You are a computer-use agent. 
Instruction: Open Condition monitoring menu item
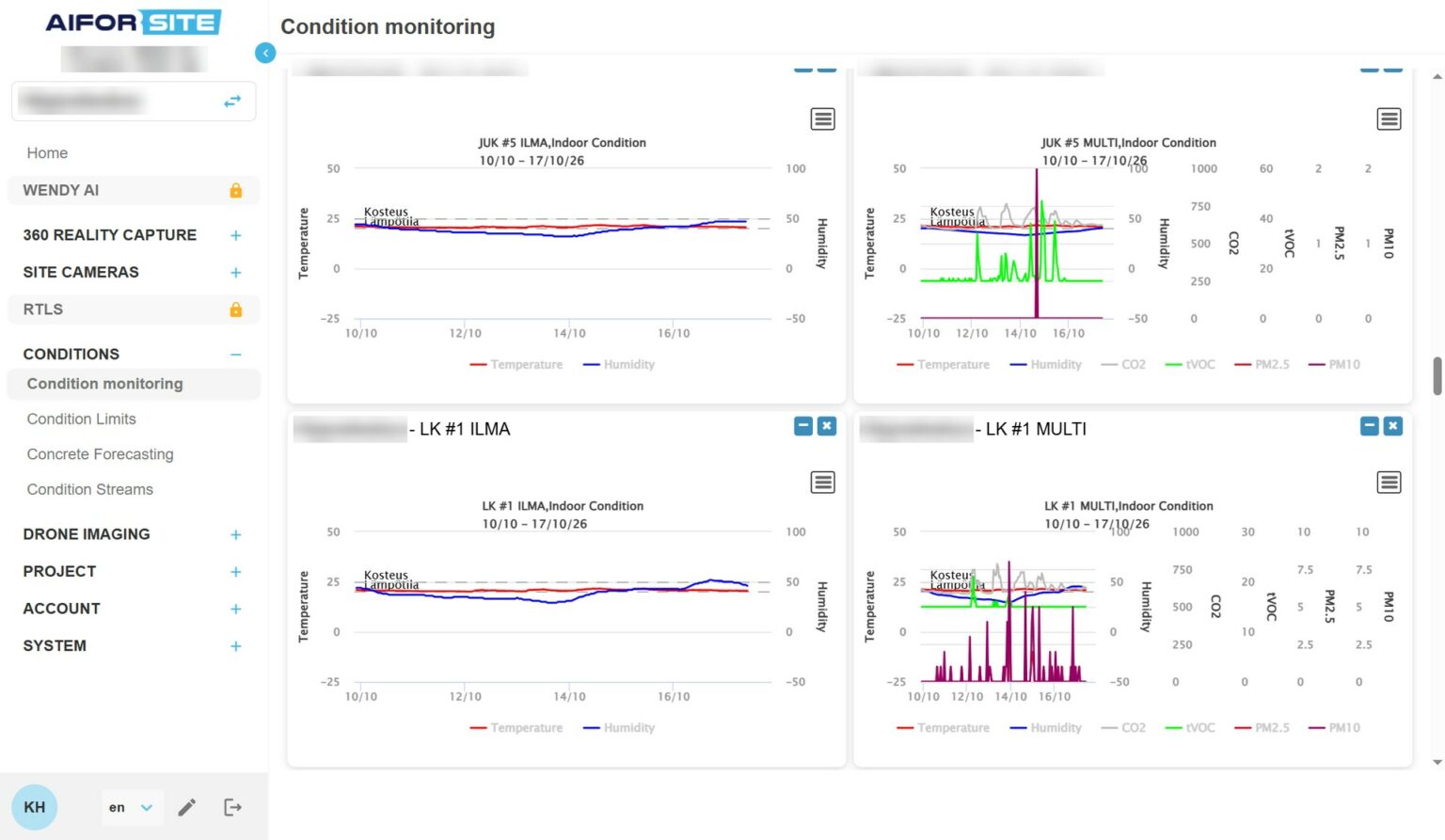click(134, 384)
